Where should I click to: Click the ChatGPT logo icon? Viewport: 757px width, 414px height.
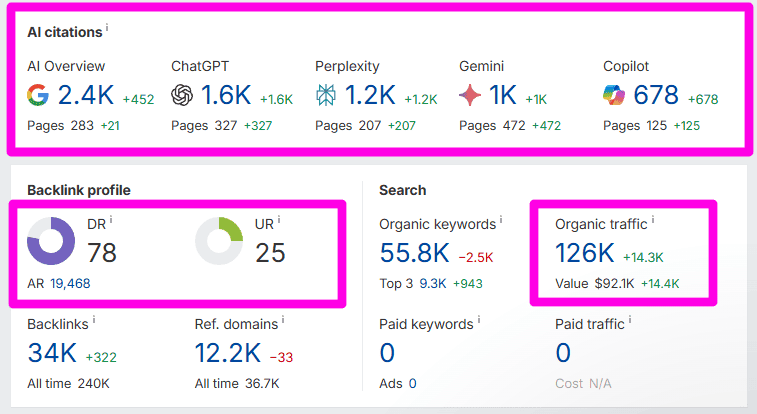point(182,96)
